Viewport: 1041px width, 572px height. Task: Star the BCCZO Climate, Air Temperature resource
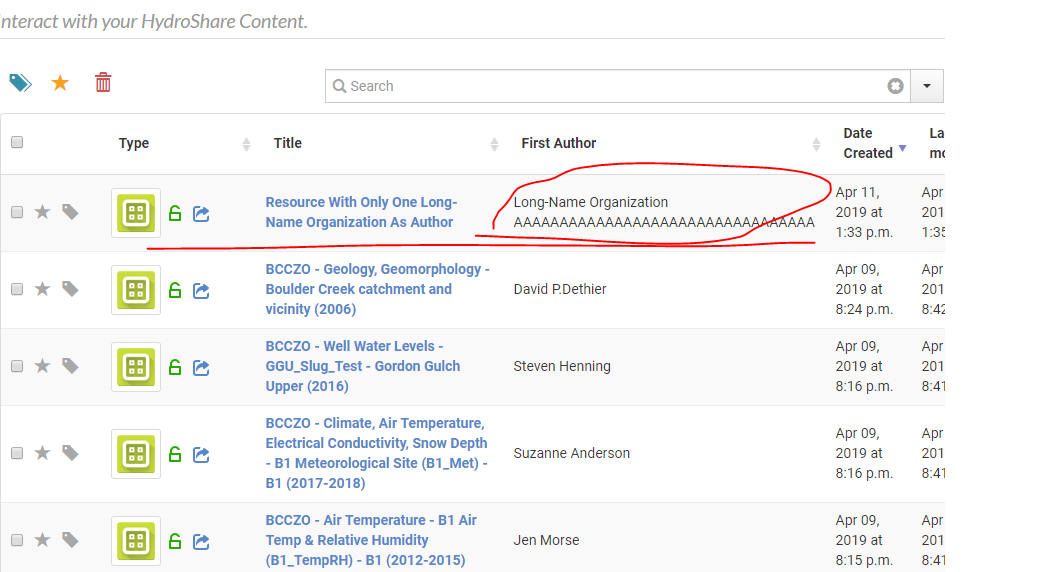pyautogui.click(x=42, y=453)
